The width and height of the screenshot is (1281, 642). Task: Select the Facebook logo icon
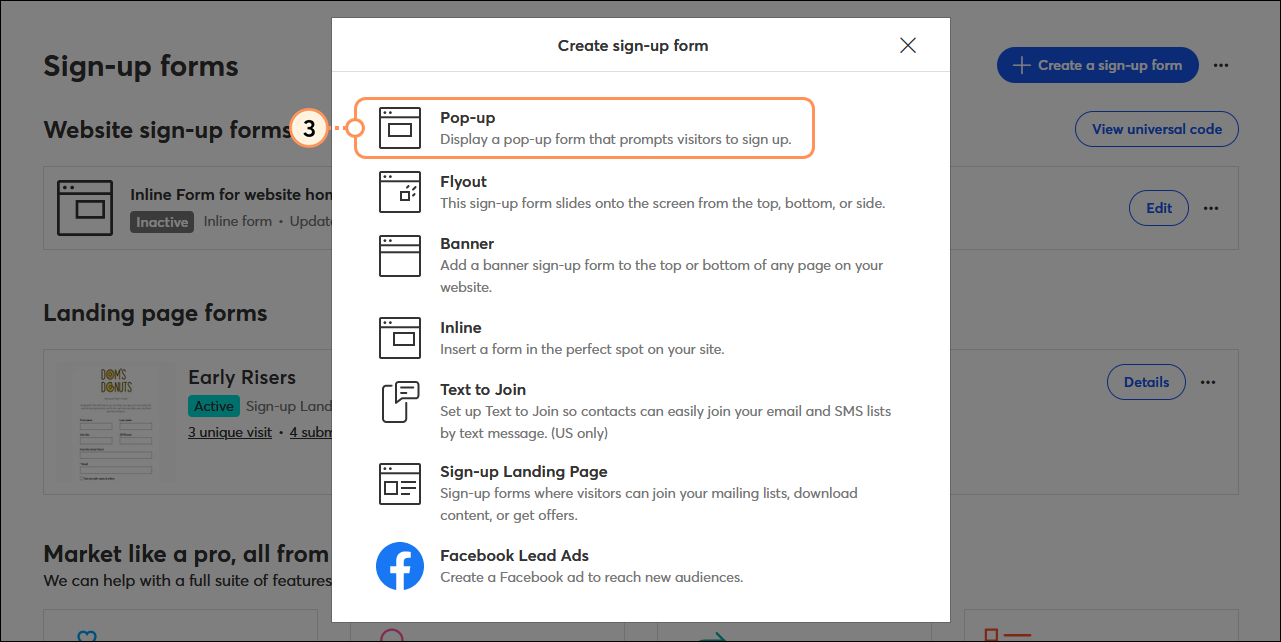click(x=400, y=566)
